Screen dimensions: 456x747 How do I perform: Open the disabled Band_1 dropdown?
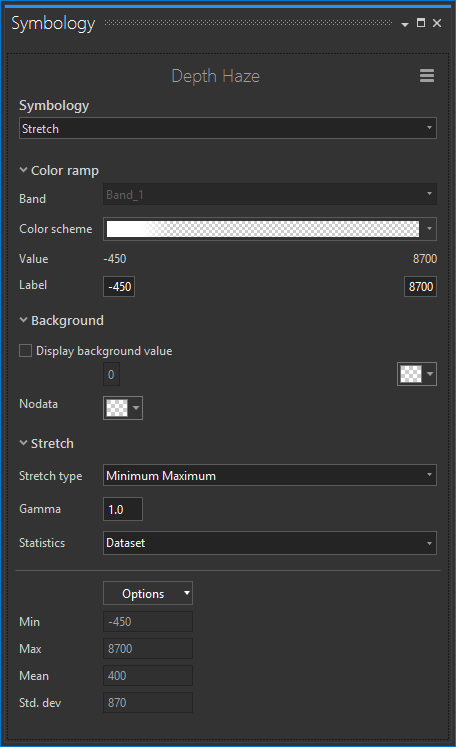click(270, 194)
